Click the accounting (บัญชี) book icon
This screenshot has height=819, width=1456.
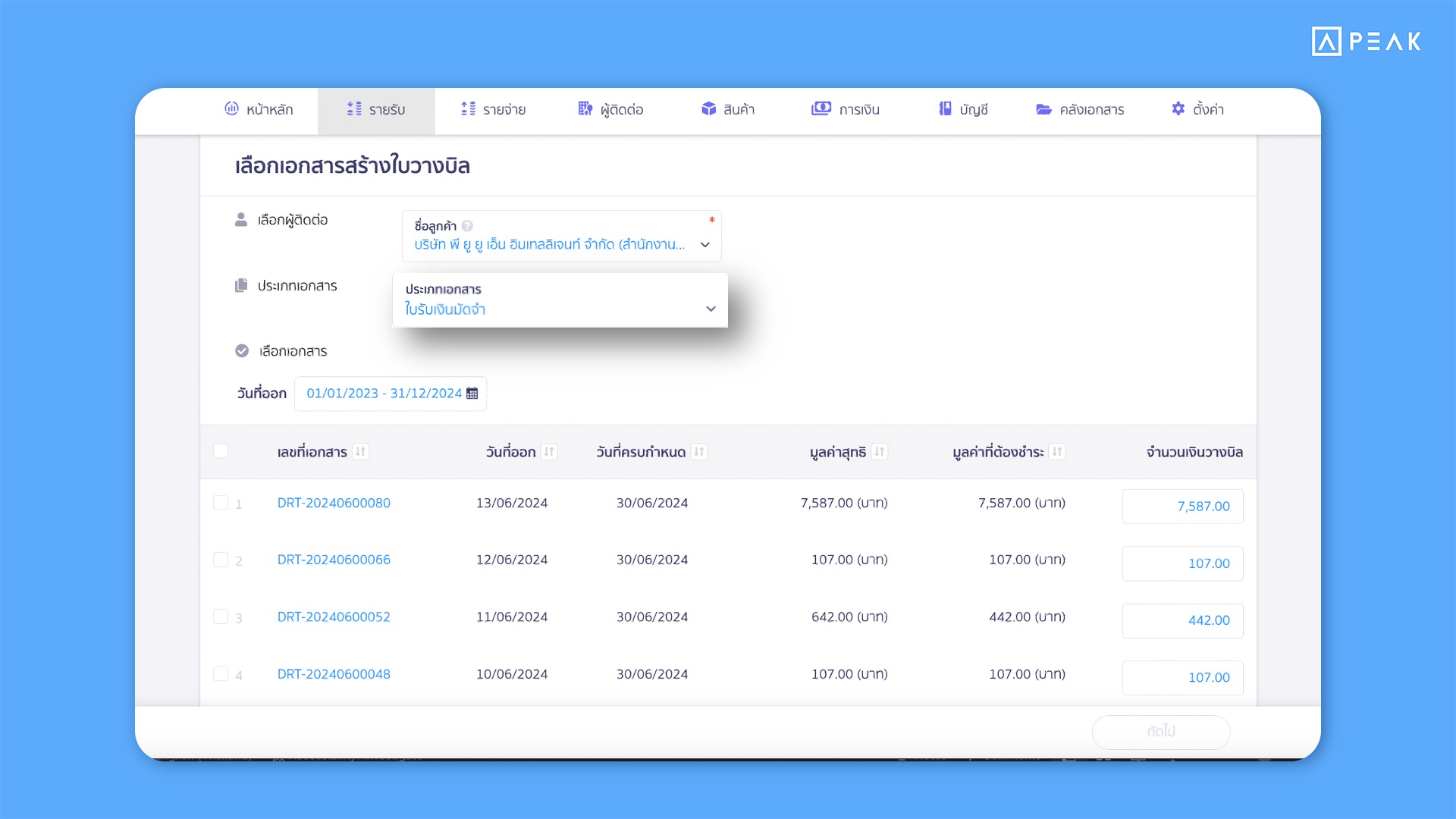(x=945, y=108)
